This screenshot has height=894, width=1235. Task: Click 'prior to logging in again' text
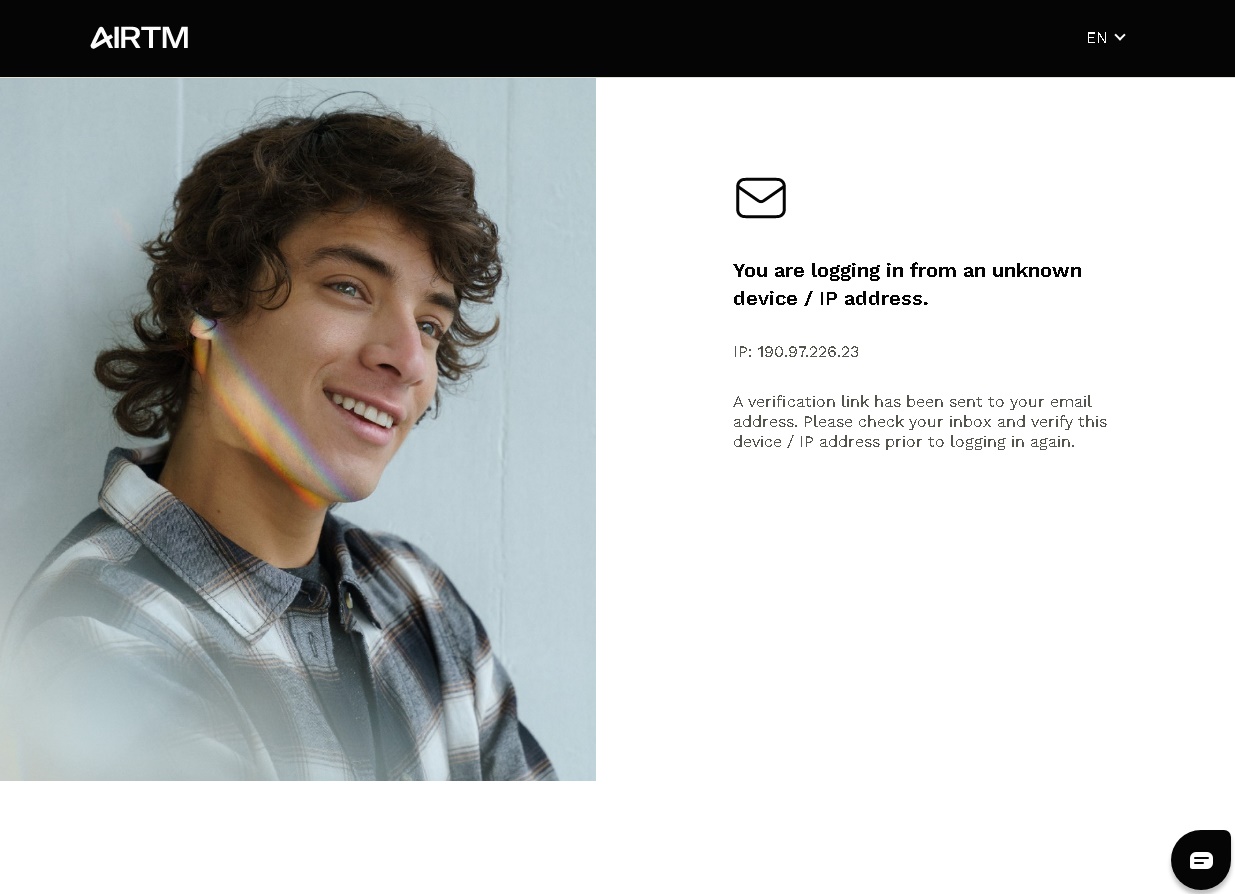click(x=980, y=442)
